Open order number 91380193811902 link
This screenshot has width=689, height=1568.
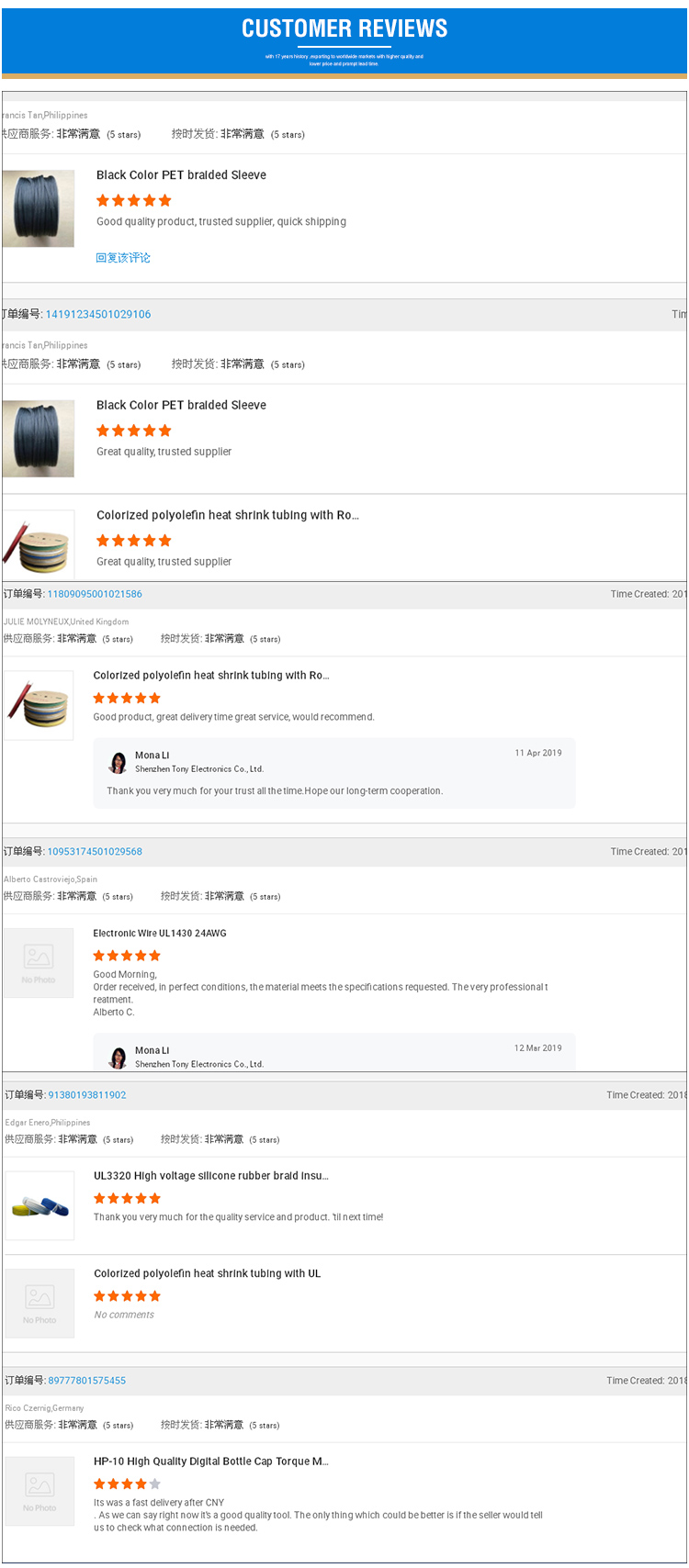pos(87,1095)
